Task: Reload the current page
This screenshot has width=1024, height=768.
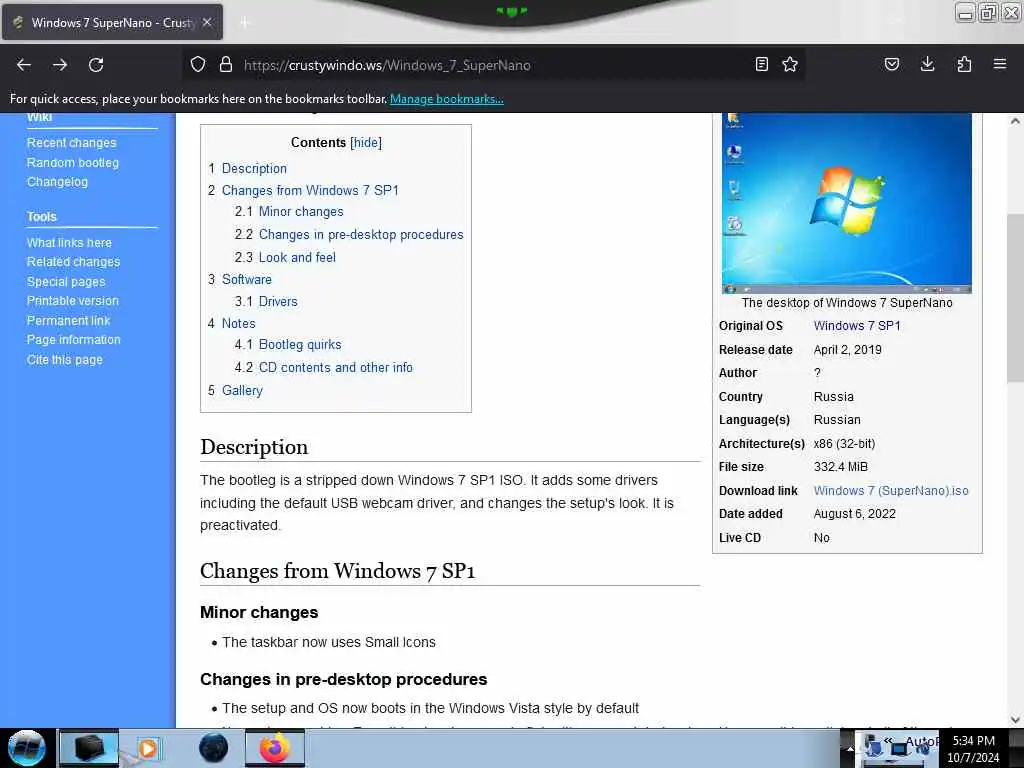Action: [x=96, y=65]
